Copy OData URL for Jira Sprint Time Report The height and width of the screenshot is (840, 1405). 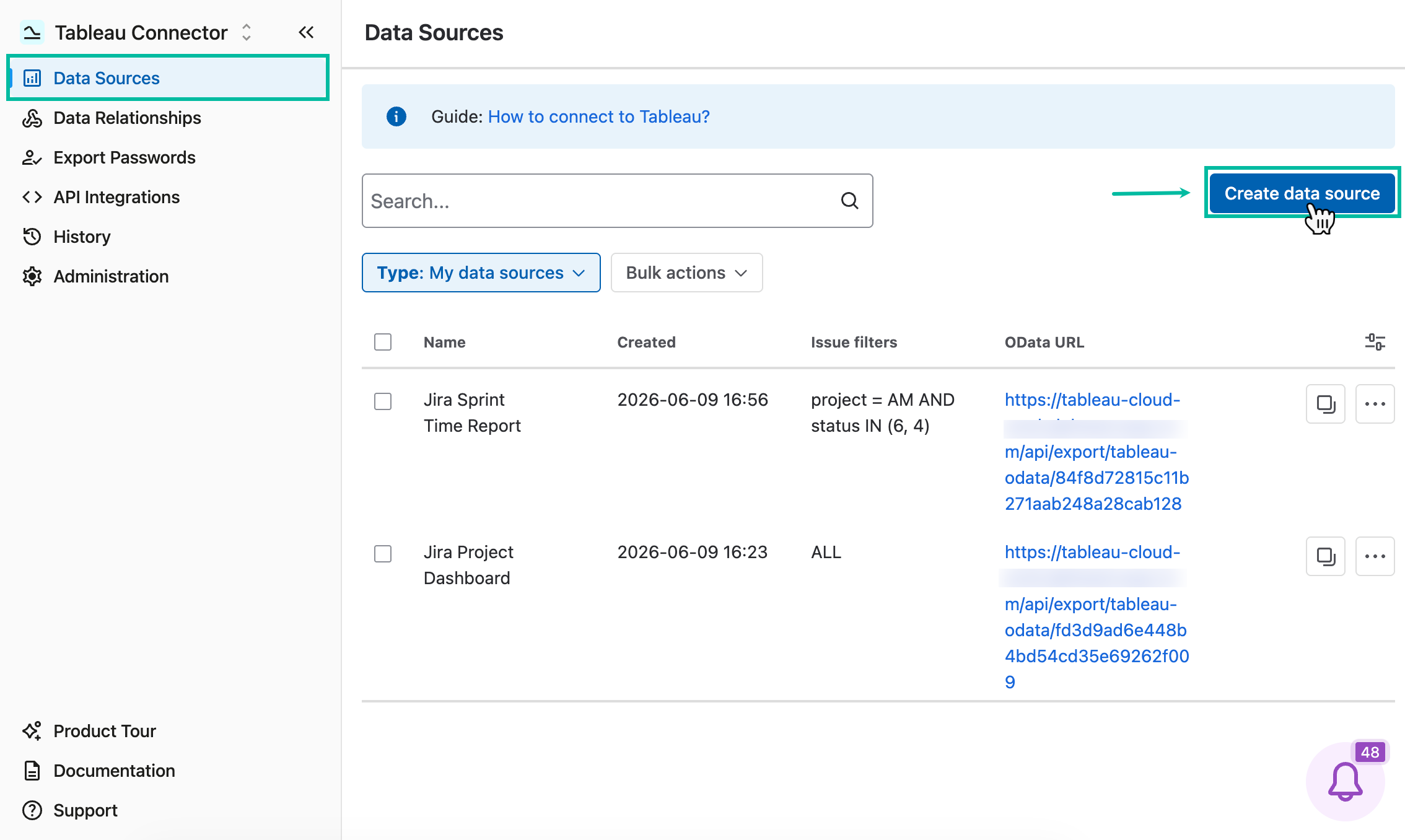pos(1326,404)
